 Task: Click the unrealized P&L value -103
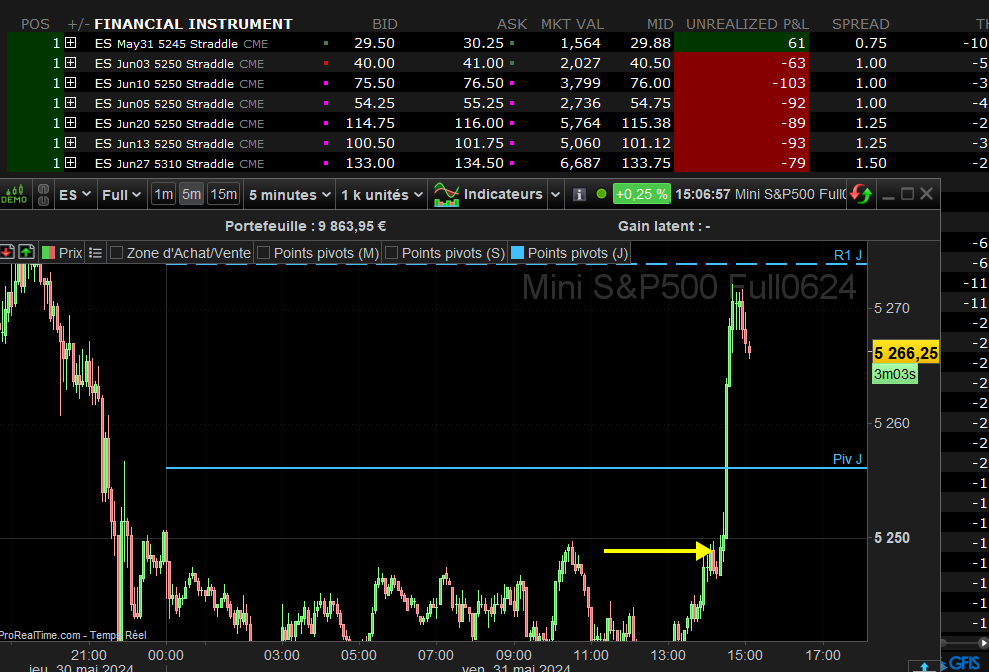click(x=788, y=83)
